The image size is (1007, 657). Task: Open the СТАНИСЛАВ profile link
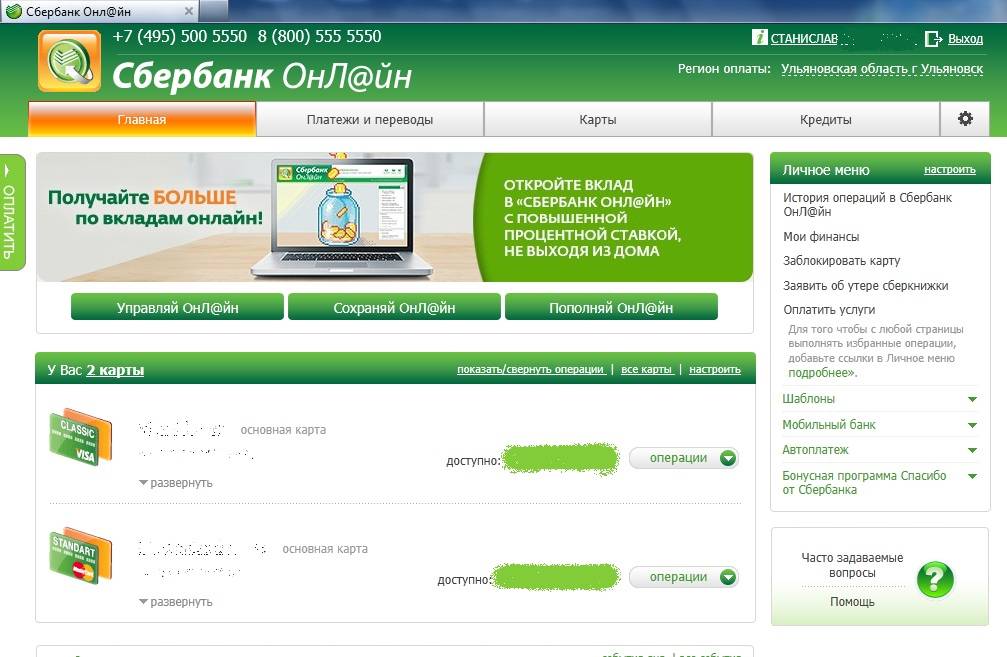804,39
